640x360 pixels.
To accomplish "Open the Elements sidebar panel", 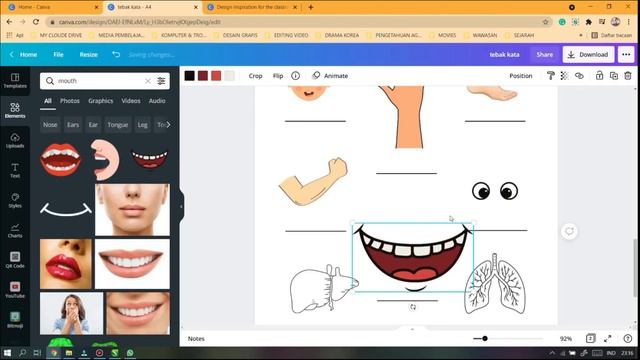I will (15, 111).
